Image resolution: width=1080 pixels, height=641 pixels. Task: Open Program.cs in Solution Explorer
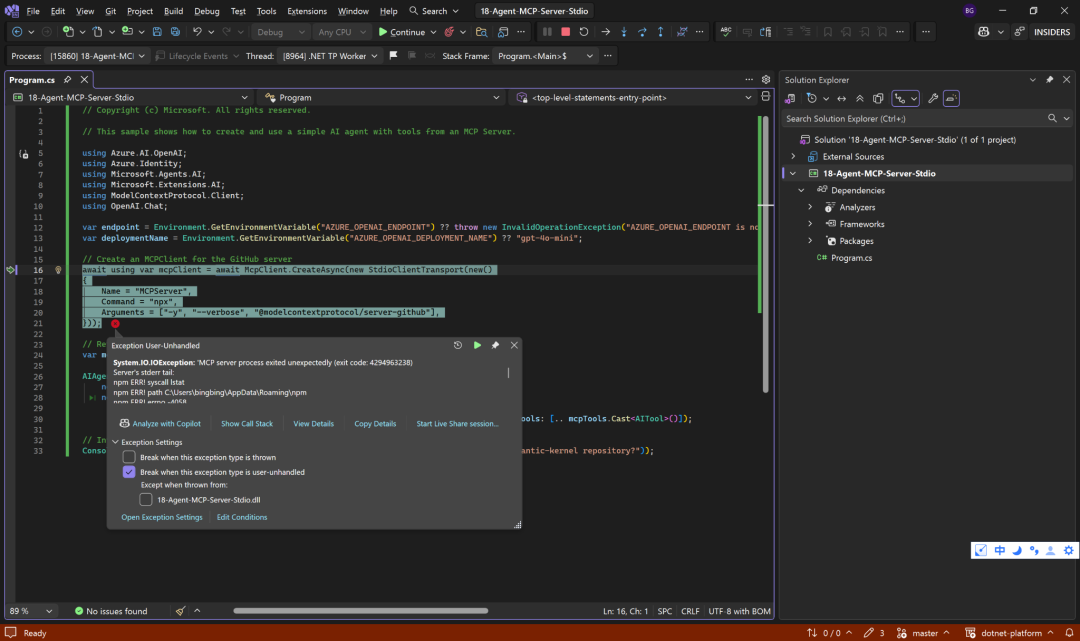coord(851,258)
